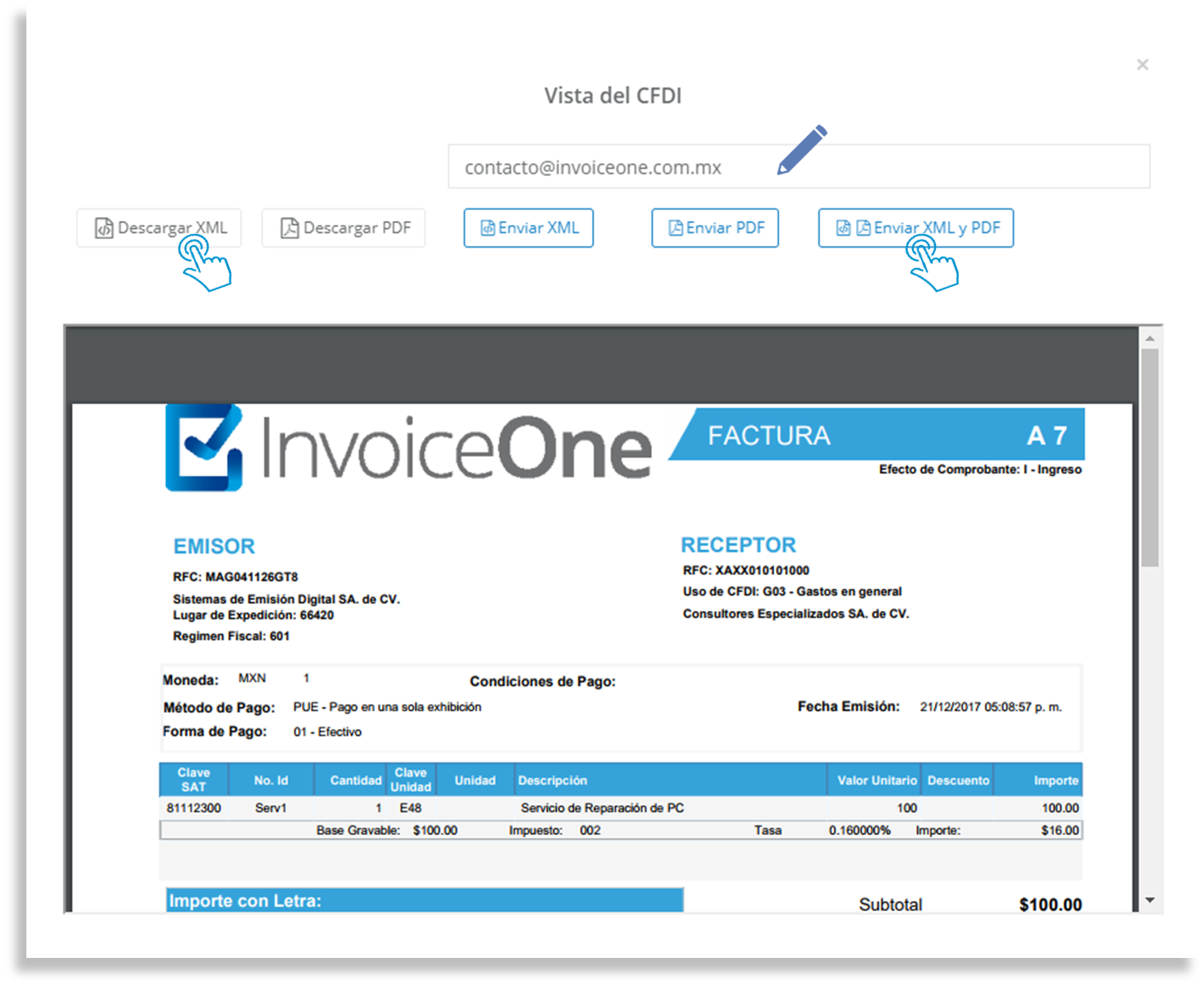Click the preview scrollbar up arrow
Viewport: 1204px width, 986px height.
coord(1150,338)
